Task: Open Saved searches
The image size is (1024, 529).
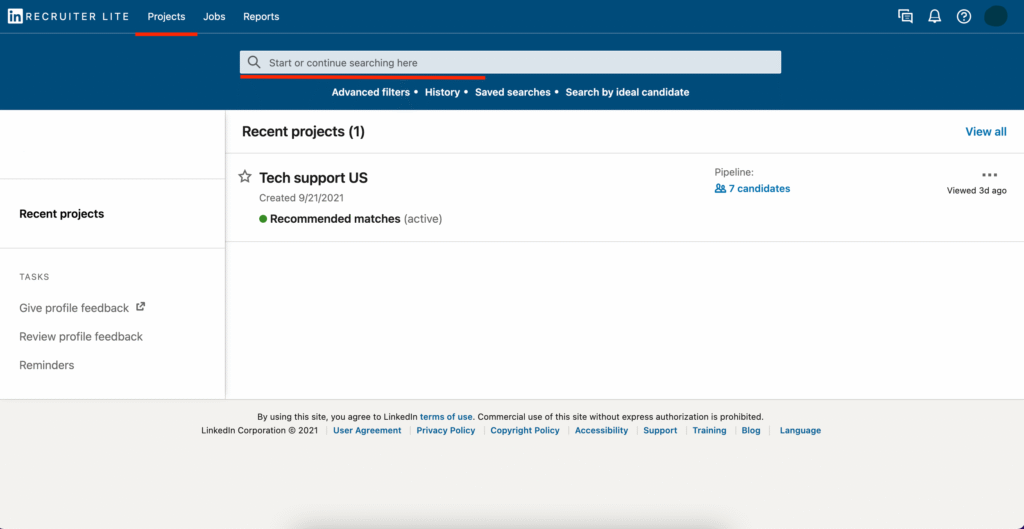Action: pos(513,93)
